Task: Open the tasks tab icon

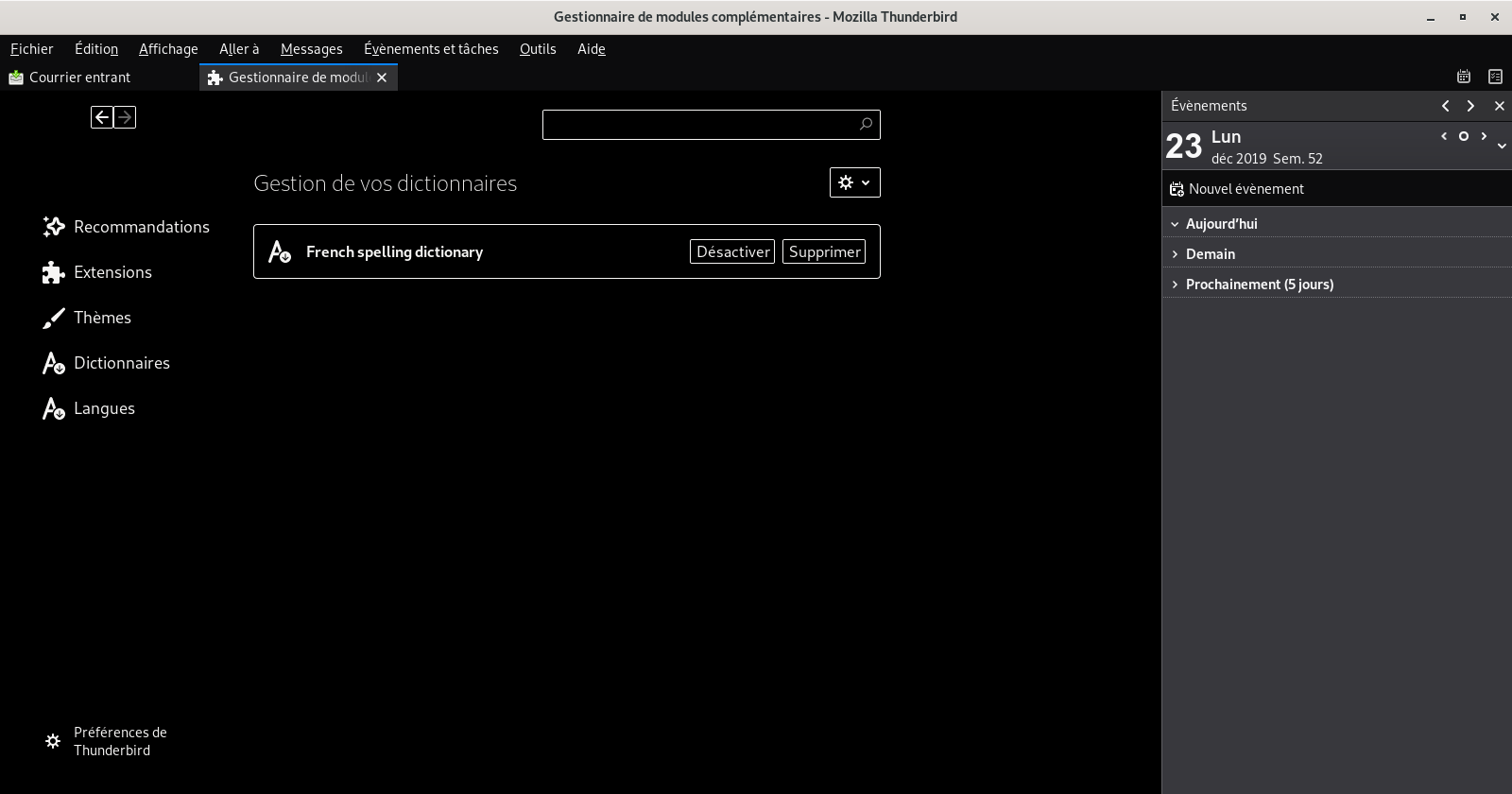Action: [1495, 77]
